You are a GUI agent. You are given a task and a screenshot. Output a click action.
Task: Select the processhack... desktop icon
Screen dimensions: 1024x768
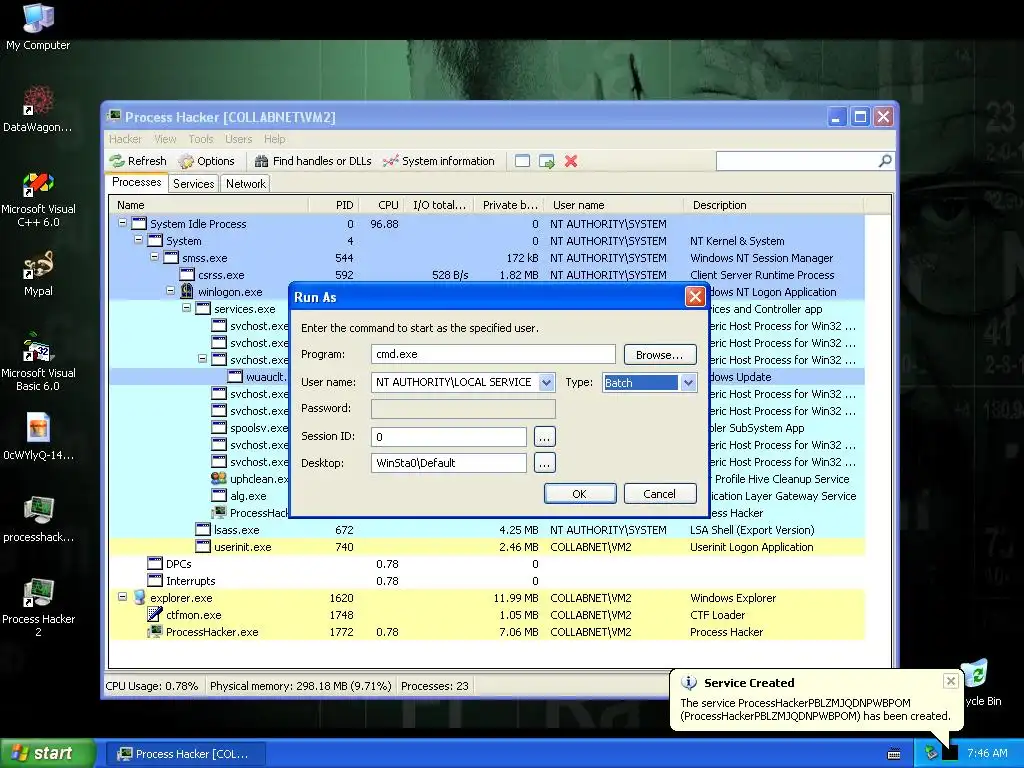coord(38,519)
